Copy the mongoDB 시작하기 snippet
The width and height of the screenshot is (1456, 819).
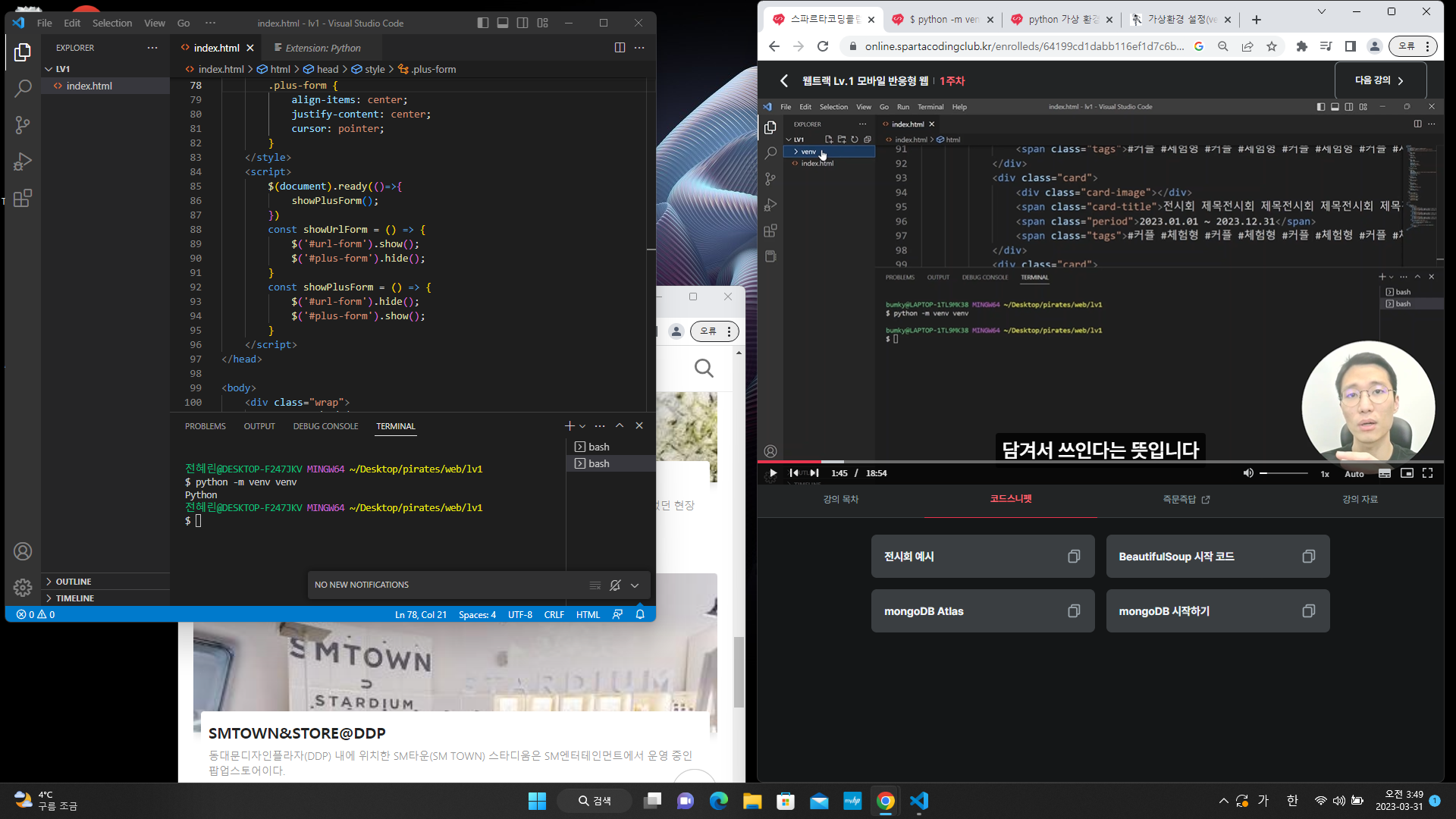coord(1309,611)
